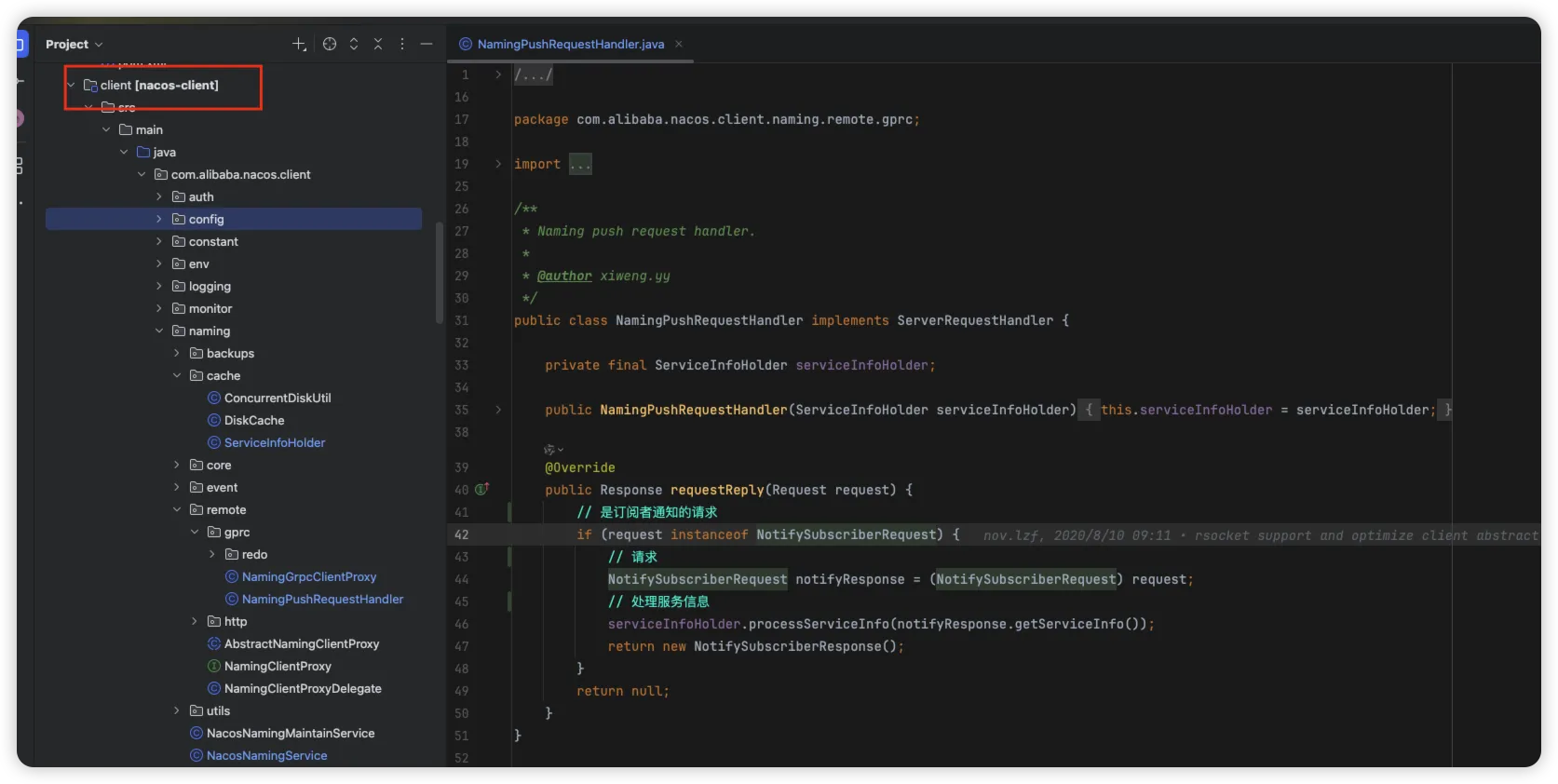Expand the redo folder under gprc
The width and height of the screenshot is (1558, 784).
212,554
